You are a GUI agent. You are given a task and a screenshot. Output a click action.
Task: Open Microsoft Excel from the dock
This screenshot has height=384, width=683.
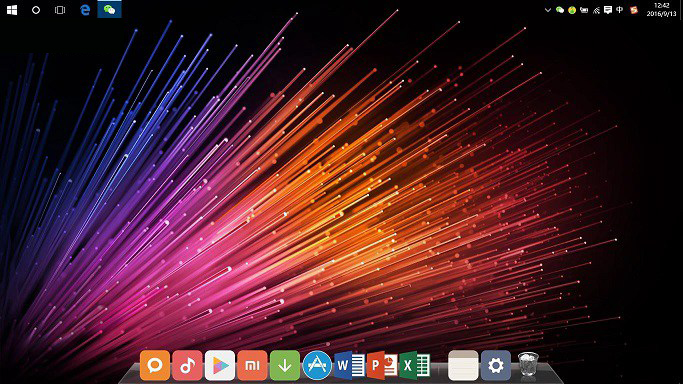415,365
